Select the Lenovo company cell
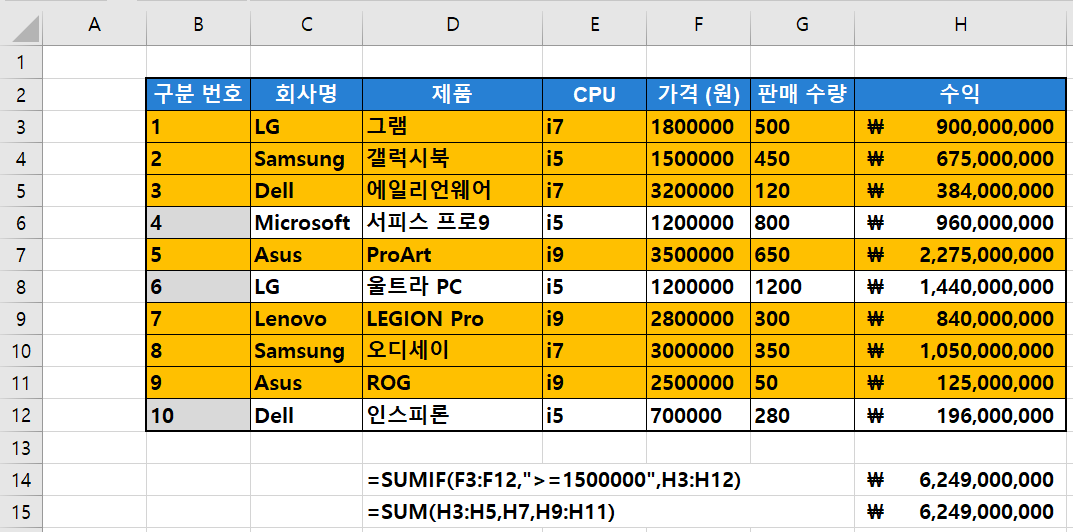 [307, 319]
